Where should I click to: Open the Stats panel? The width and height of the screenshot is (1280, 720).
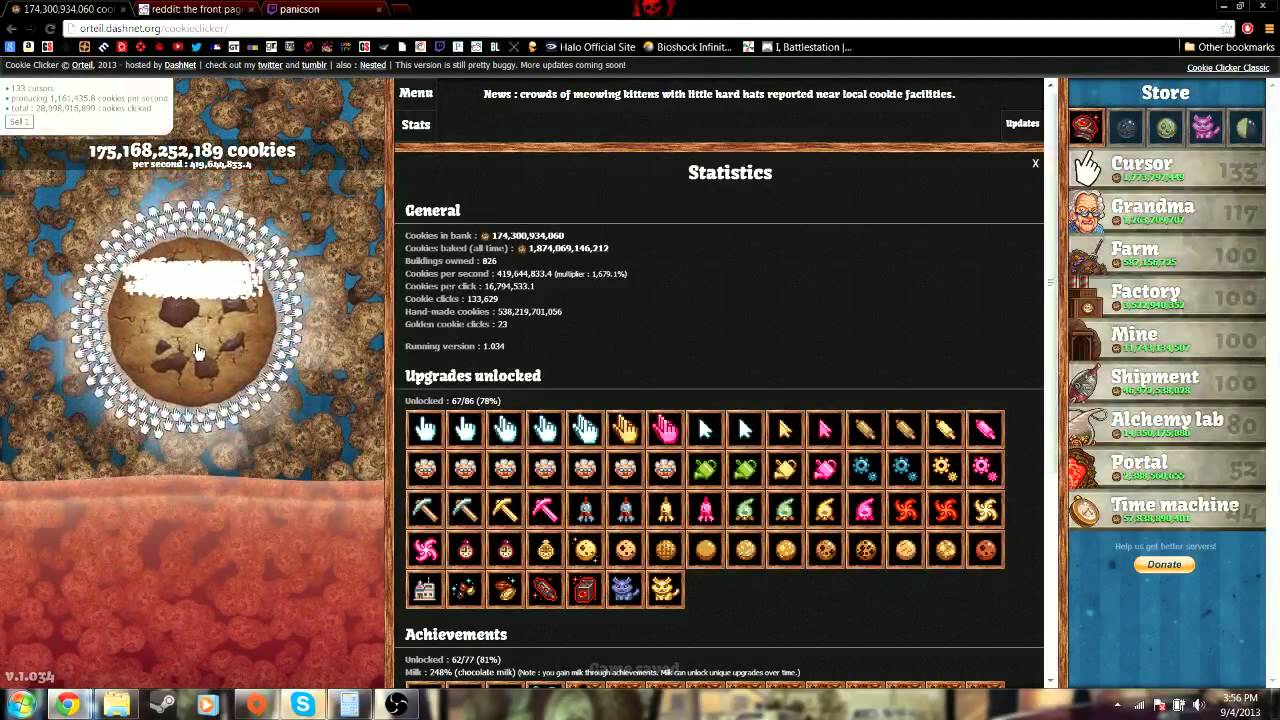point(416,125)
